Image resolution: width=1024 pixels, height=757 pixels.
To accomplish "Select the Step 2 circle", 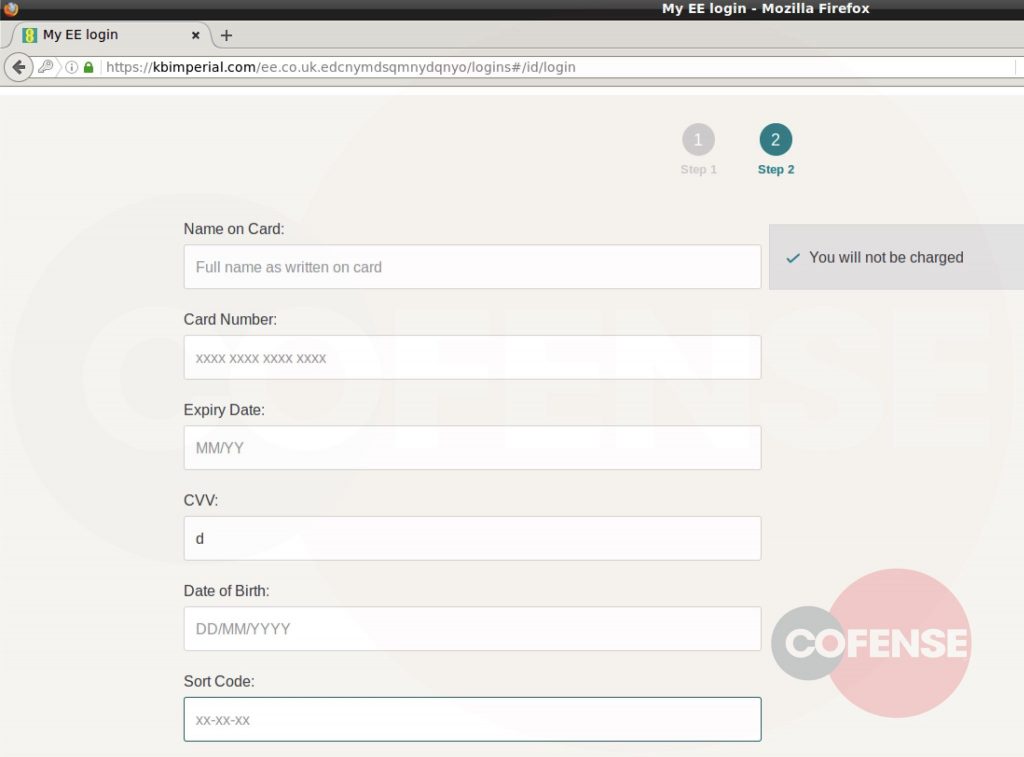I will 775,139.
